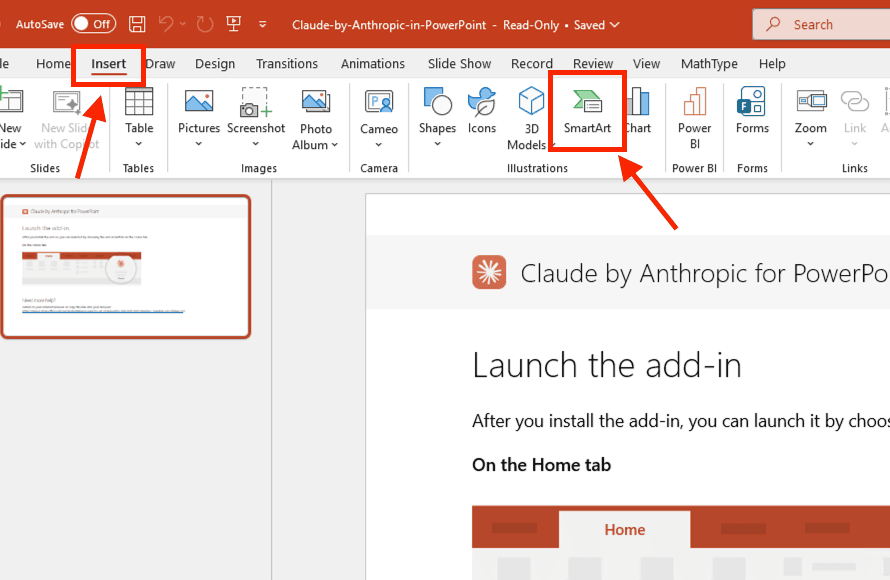Click the Power BI icon
Image resolution: width=890 pixels, height=580 pixels.
pos(695,102)
